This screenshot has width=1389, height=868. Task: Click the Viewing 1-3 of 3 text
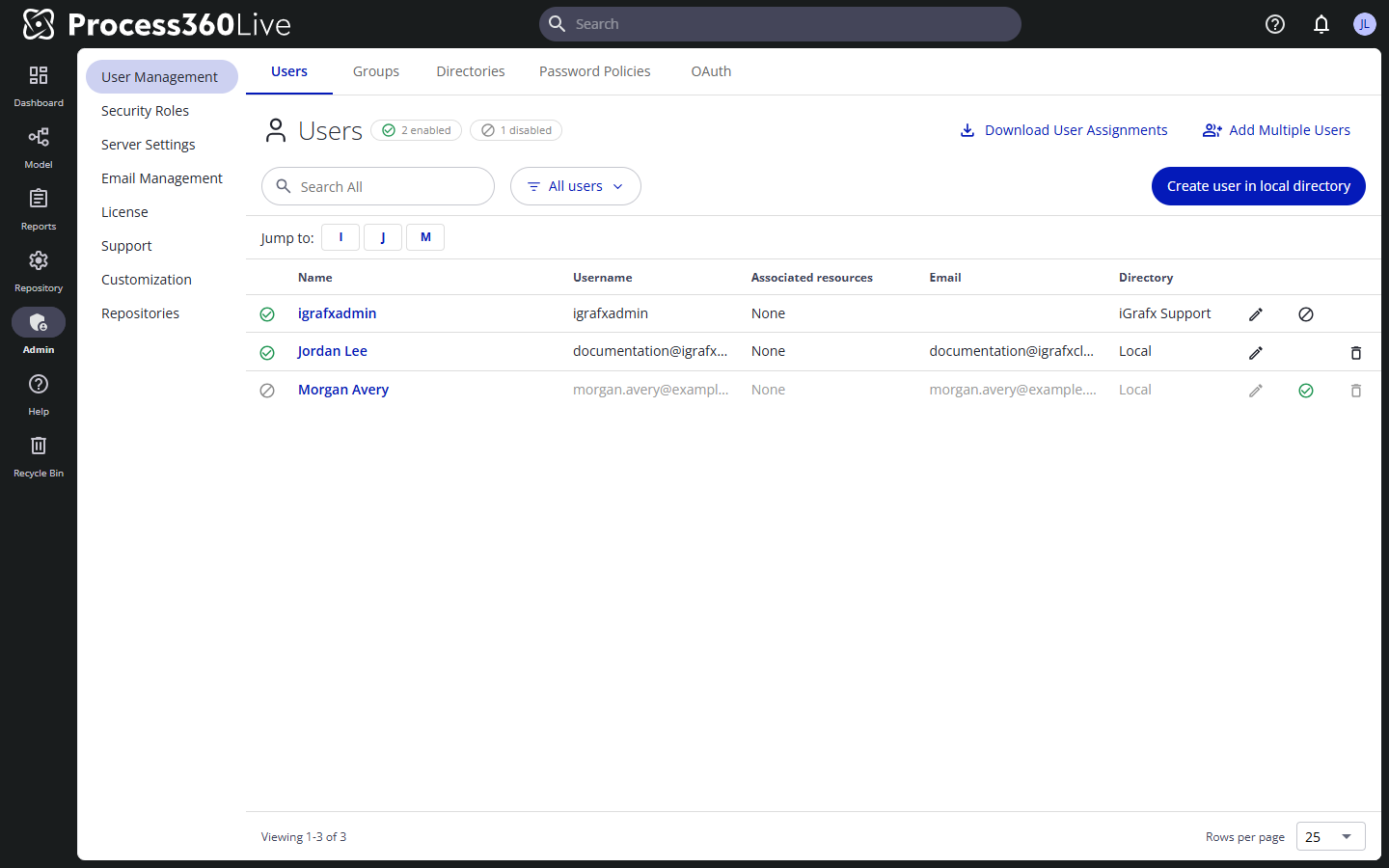click(x=304, y=837)
